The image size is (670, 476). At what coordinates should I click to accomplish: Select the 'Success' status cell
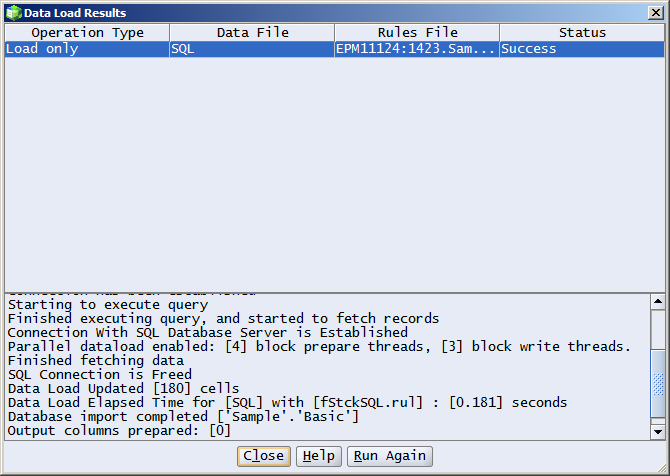pyautogui.click(x=582, y=49)
